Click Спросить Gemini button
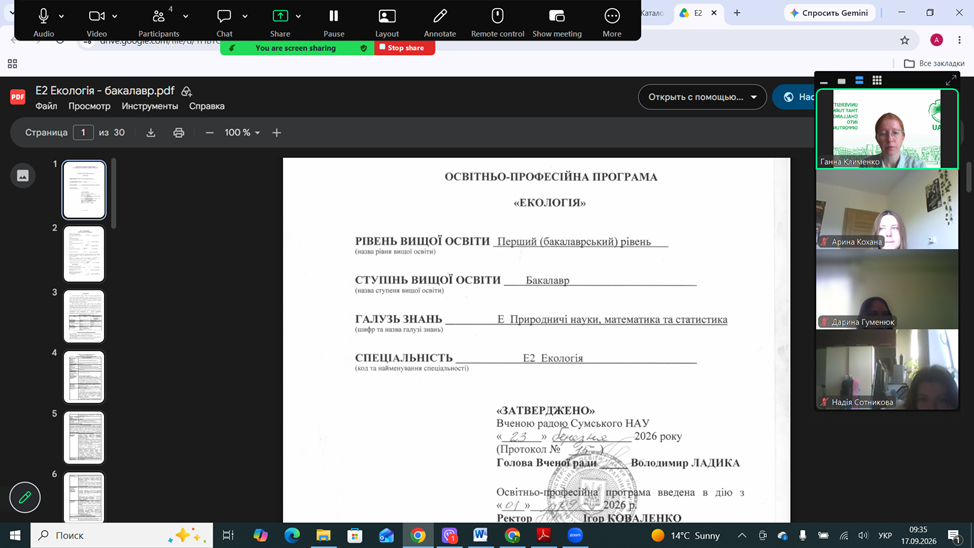The width and height of the screenshot is (974, 548). pos(829,12)
